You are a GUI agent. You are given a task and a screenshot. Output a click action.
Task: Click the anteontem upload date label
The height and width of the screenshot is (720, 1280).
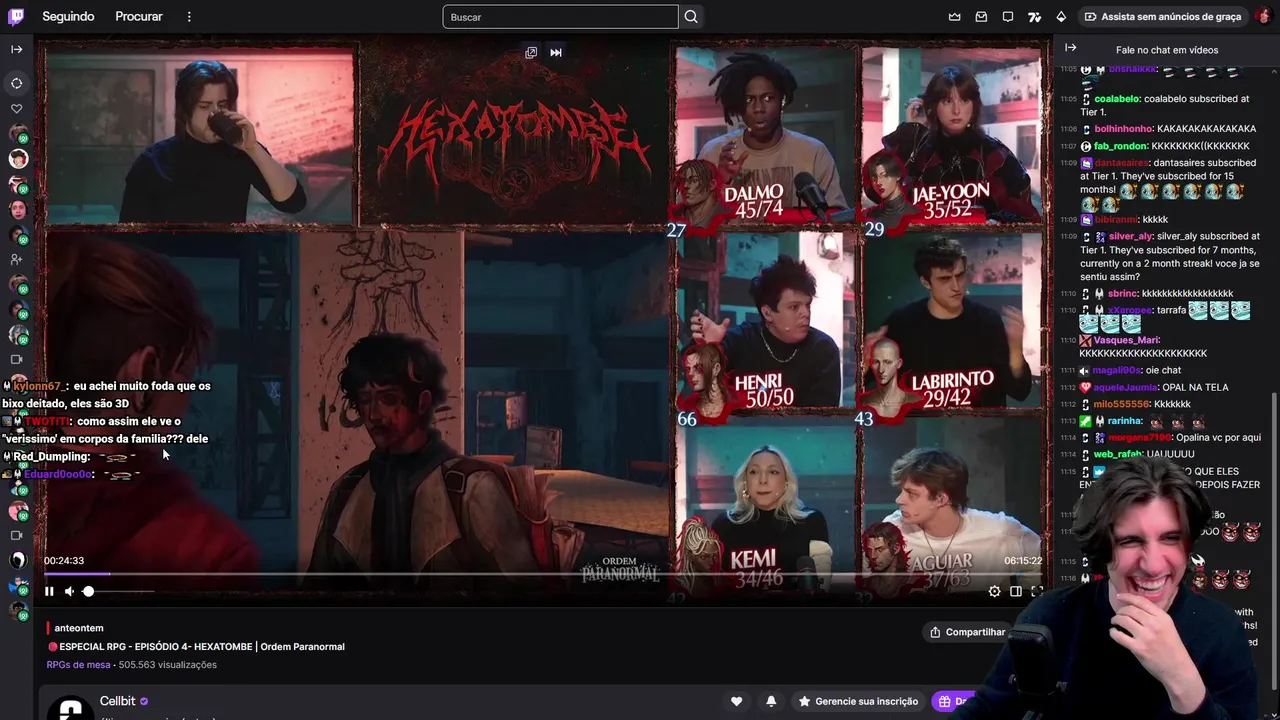[x=79, y=628]
